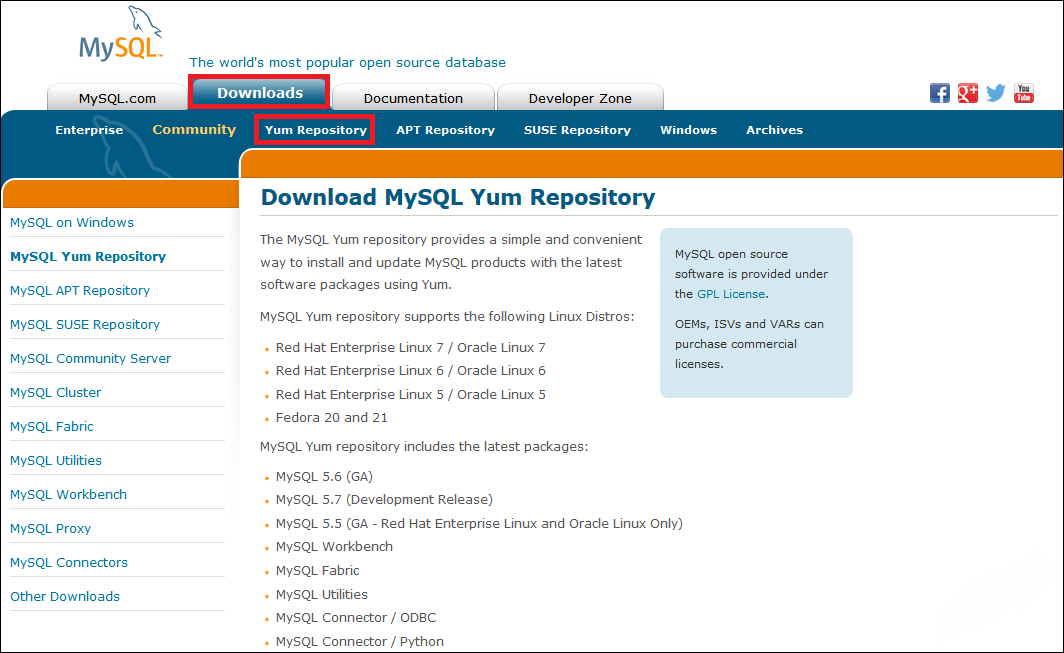This screenshot has width=1064, height=653.
Task: Click 'MySQL Utilities' in the packages list
Action: [x=322, y=595]
